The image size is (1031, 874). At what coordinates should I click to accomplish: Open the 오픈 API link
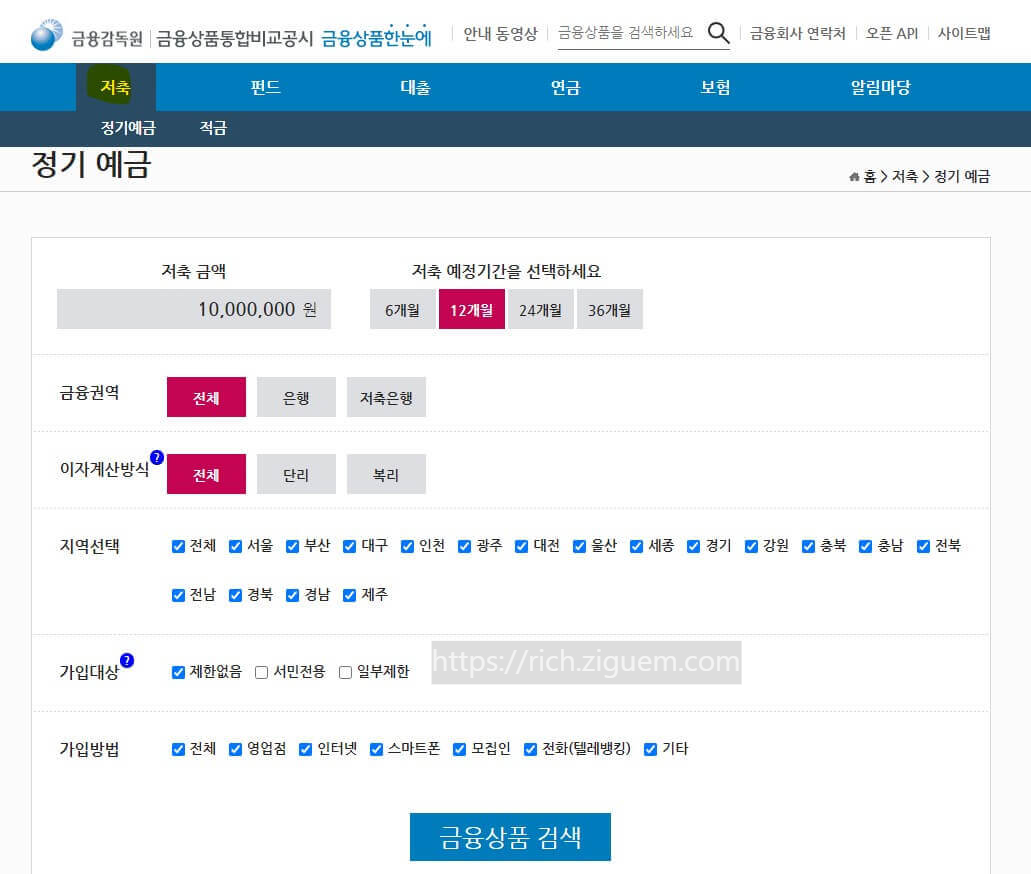(x=895, y=33)
